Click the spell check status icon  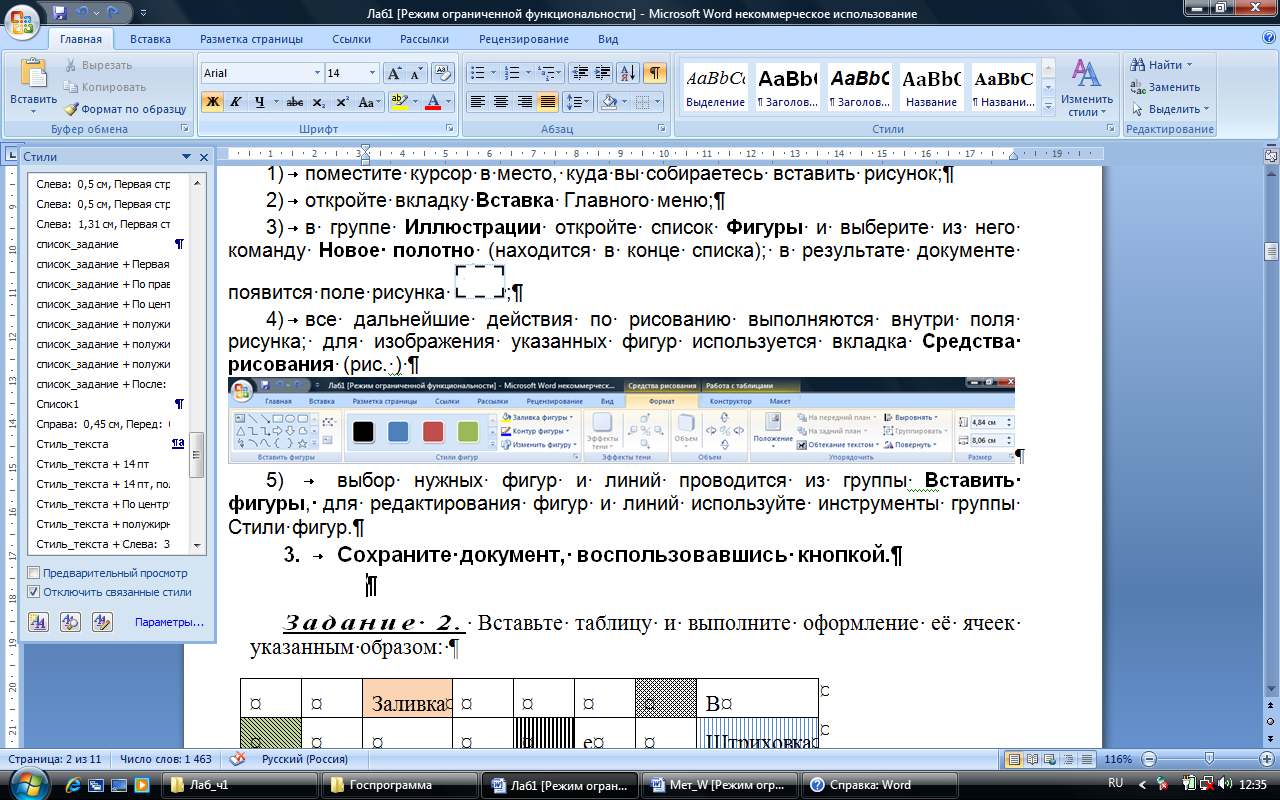point(238,759)
